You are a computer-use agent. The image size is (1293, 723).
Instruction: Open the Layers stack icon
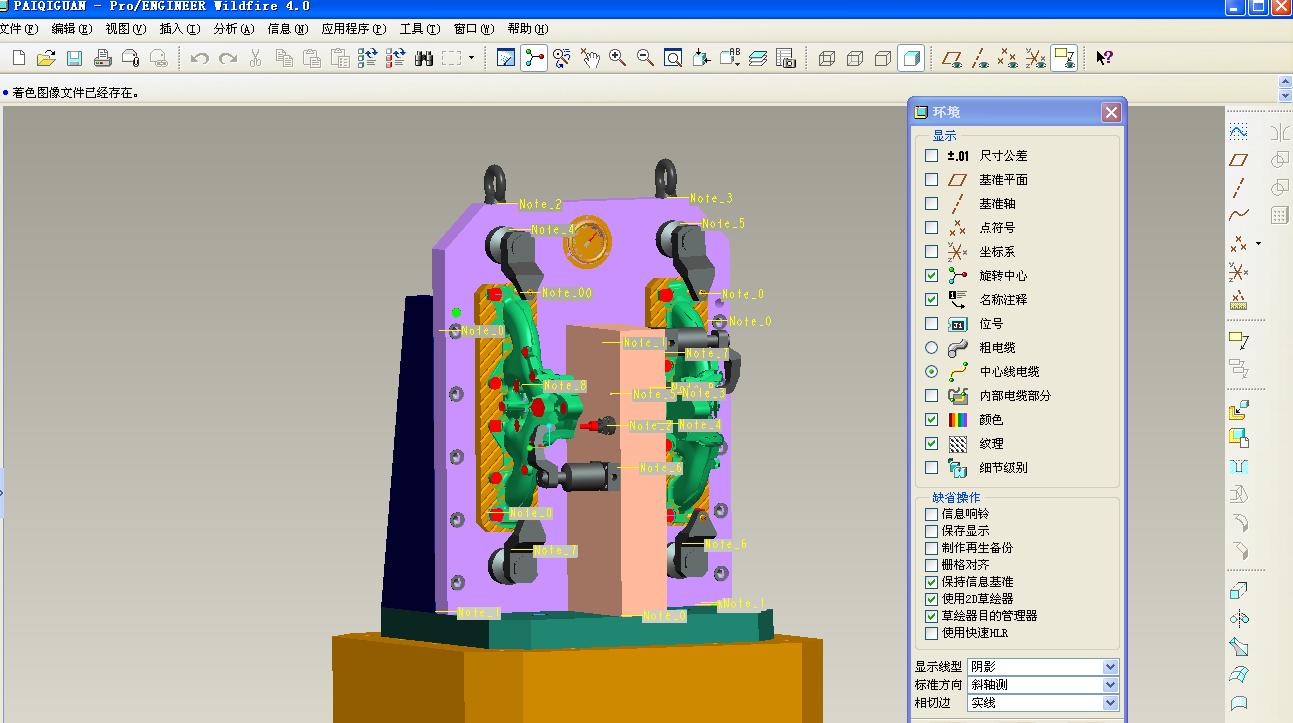(x=758, y=58)
